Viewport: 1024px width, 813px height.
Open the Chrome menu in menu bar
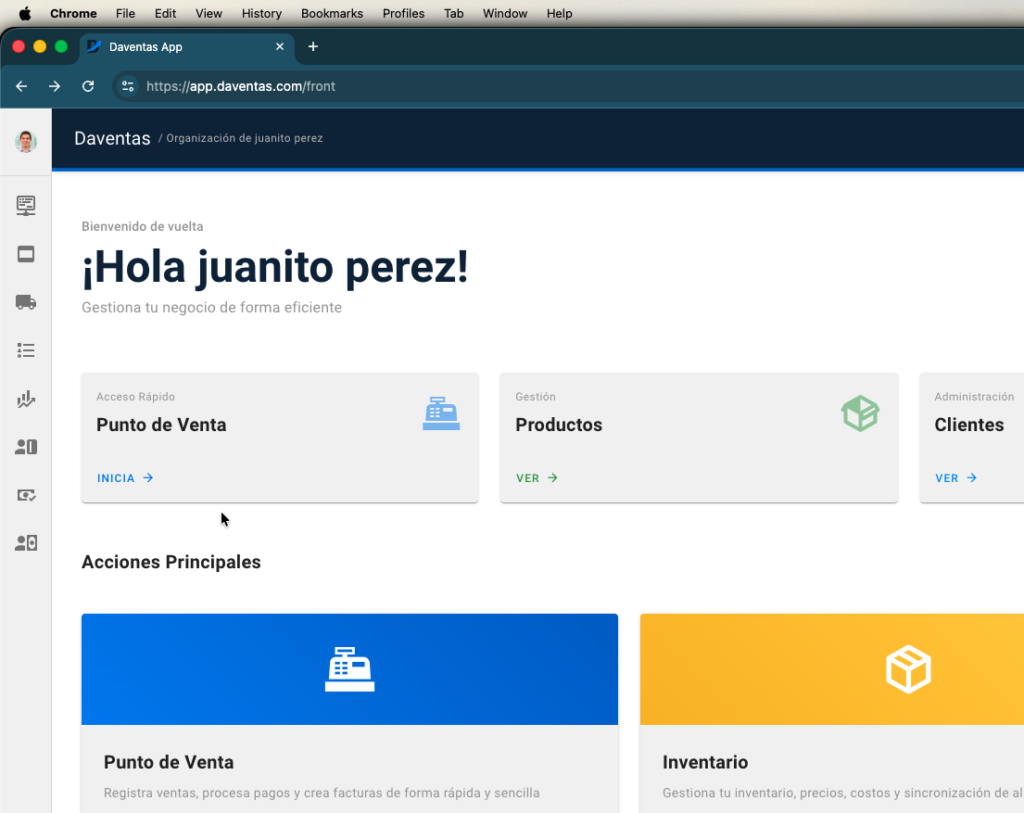pyautogui.click(x=73, y=13)
